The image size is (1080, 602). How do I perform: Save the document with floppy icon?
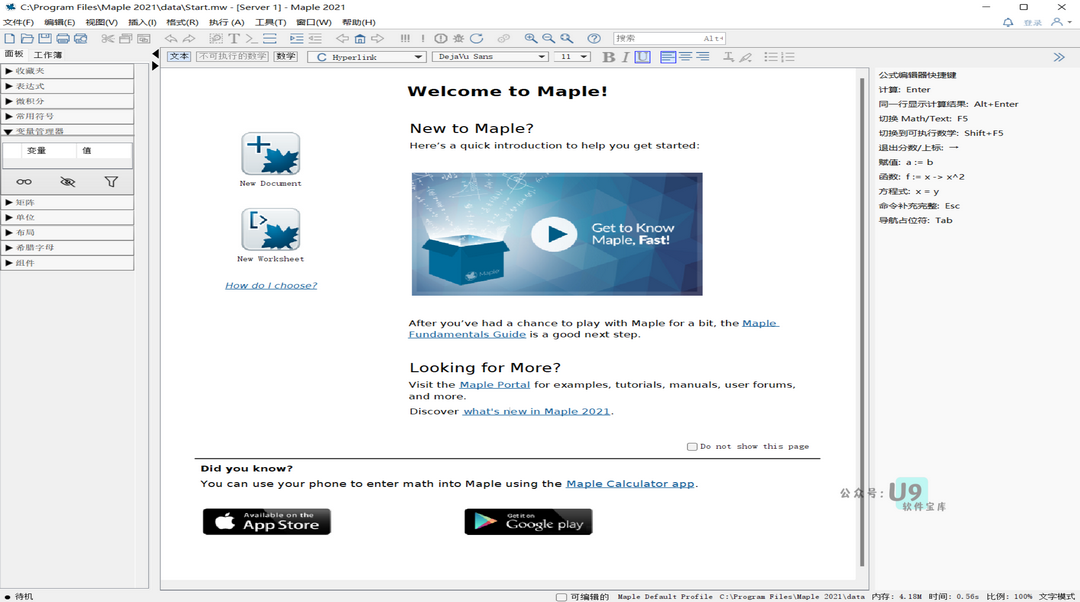point(45,39)
